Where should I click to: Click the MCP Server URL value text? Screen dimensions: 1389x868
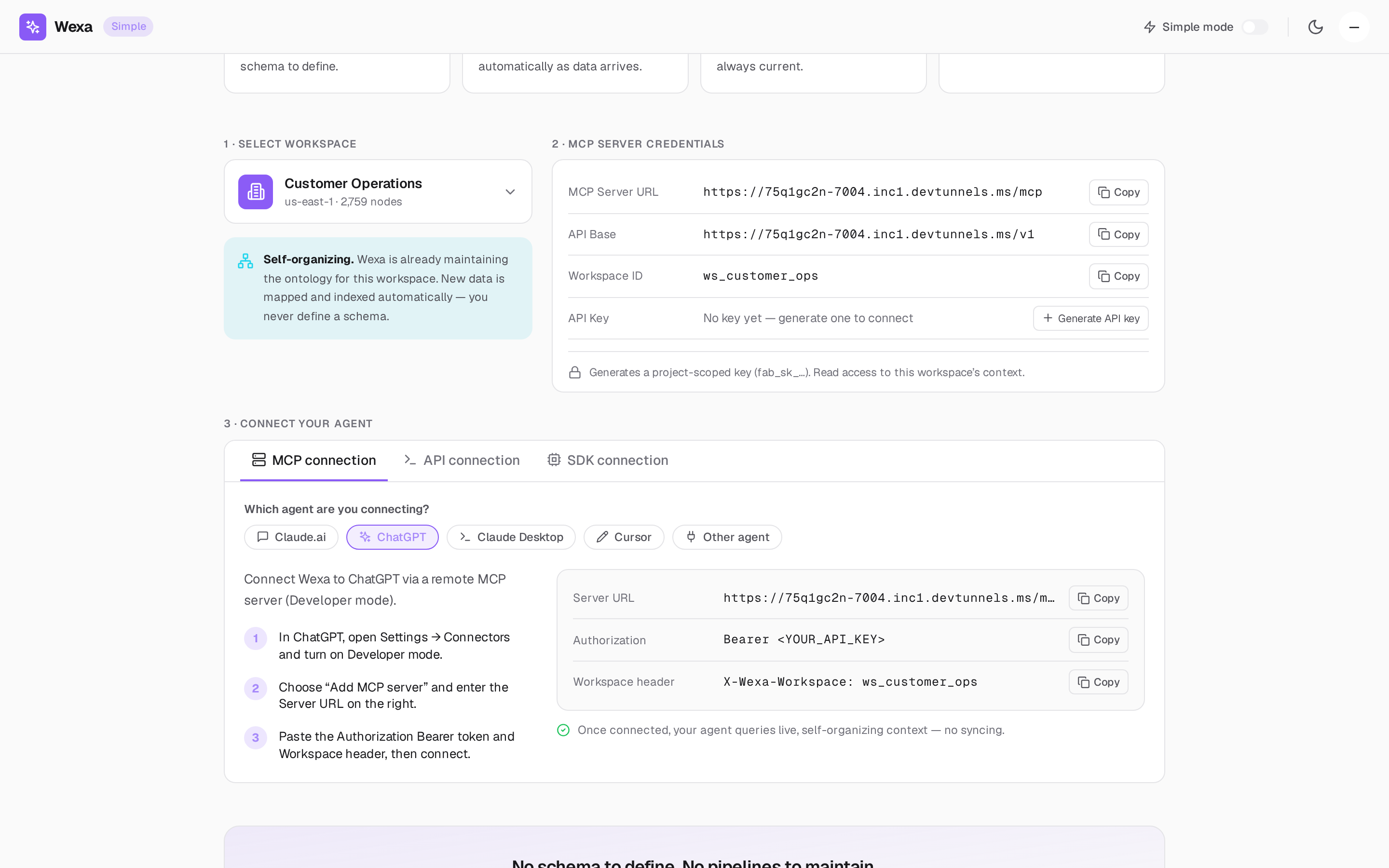[872, 192]
